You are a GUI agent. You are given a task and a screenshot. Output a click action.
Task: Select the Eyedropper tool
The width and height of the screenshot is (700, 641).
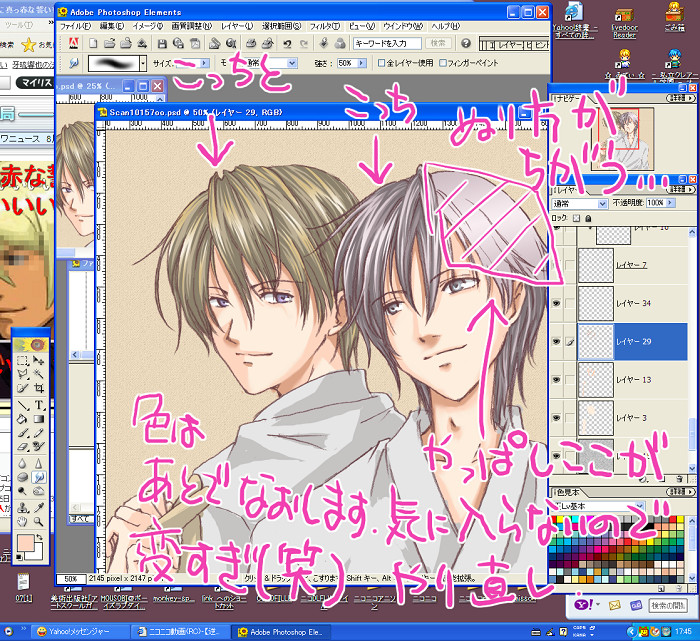coord(39,508)
